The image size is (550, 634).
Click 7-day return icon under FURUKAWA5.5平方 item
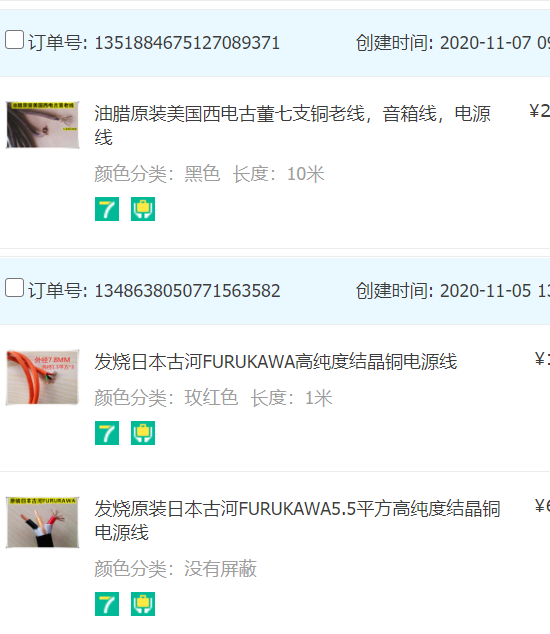click(107, 604)
